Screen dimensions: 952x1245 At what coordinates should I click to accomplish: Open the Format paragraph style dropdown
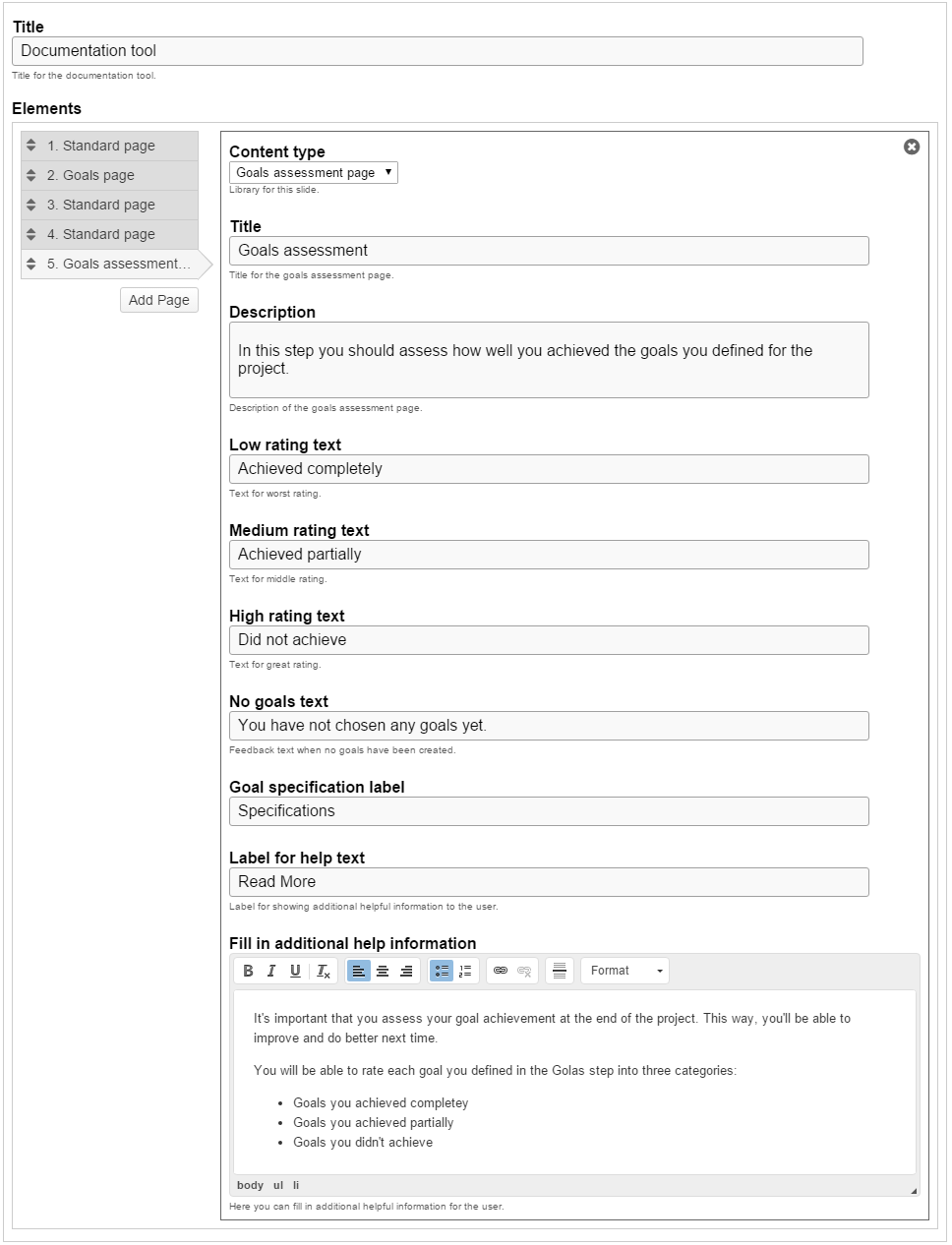click(x=624, y=971)
